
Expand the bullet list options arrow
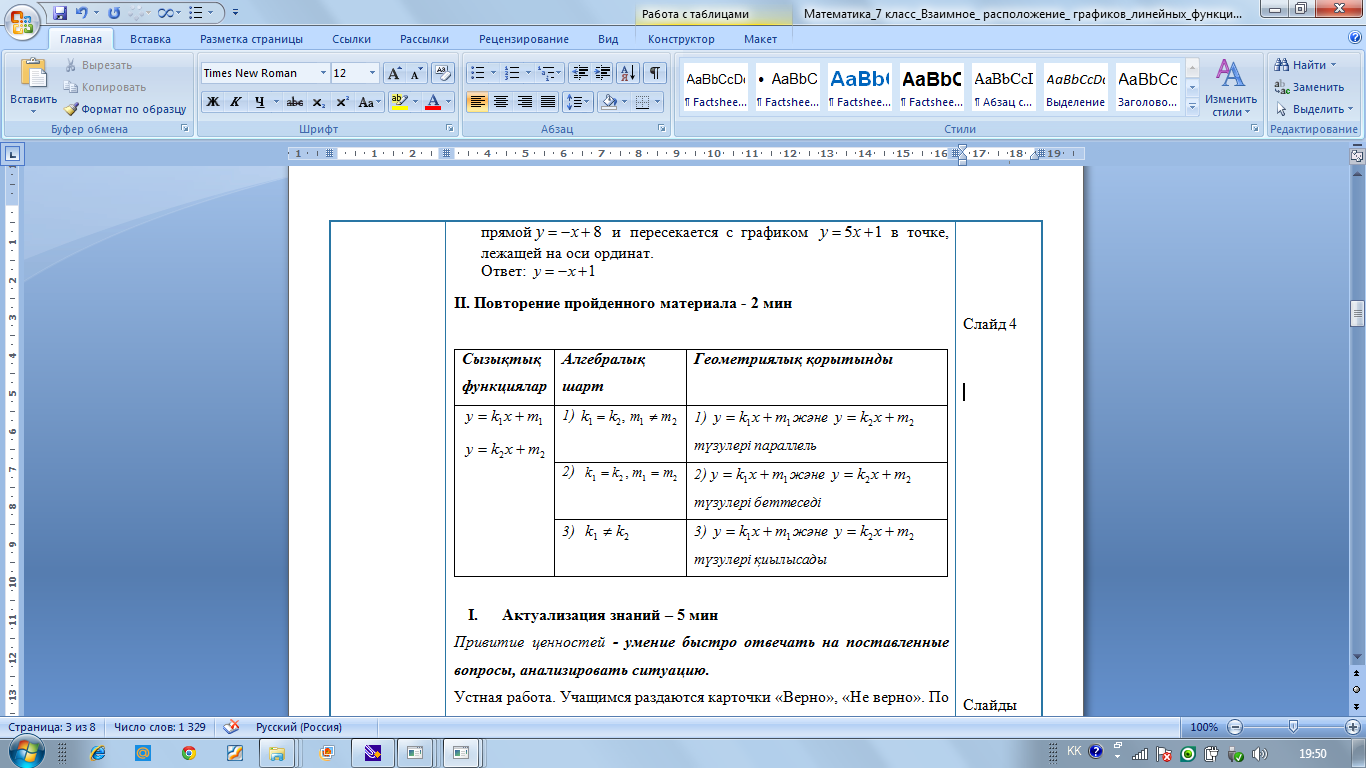[x=494, y=73]
